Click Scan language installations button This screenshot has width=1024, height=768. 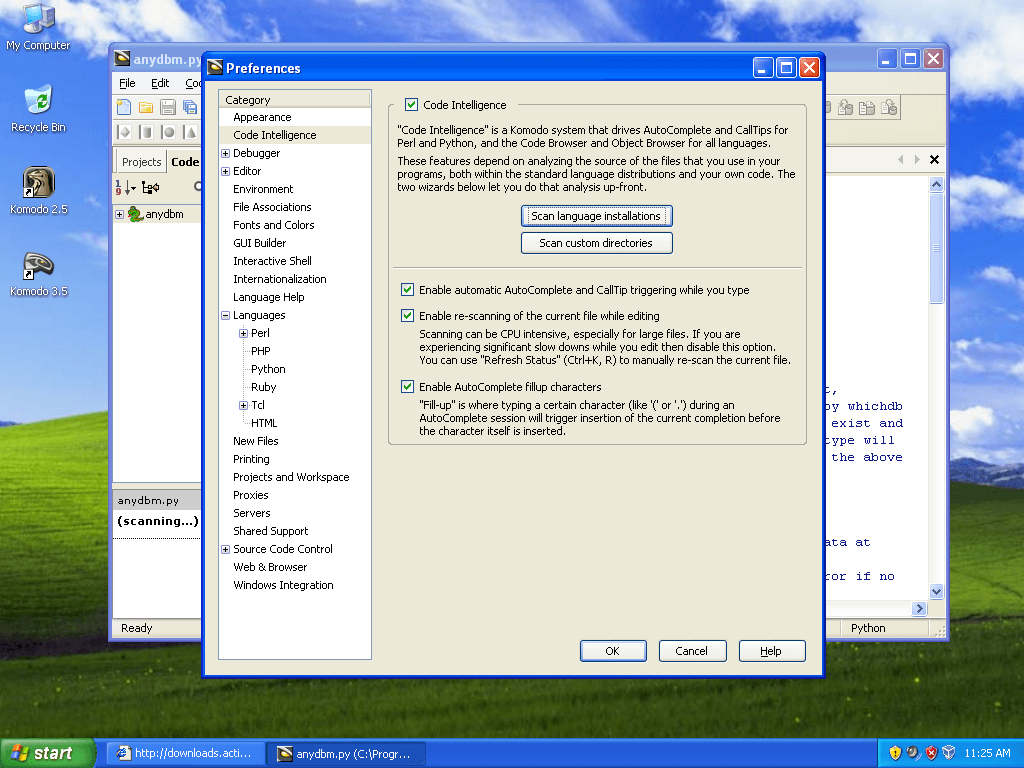(x=596, y=216)
